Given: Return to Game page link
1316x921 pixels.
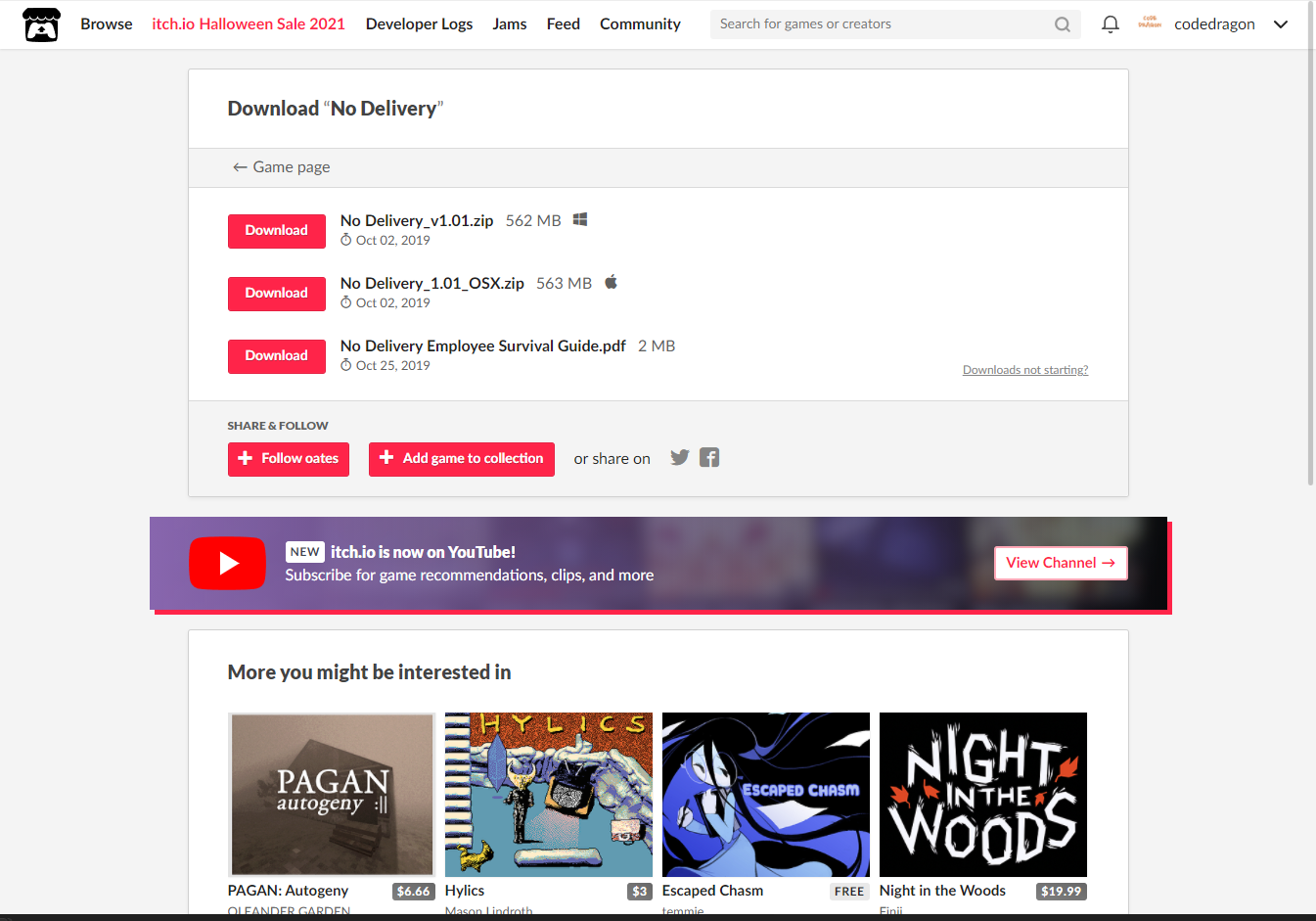Looking at the screenshot, I should (x=281, y=167).
